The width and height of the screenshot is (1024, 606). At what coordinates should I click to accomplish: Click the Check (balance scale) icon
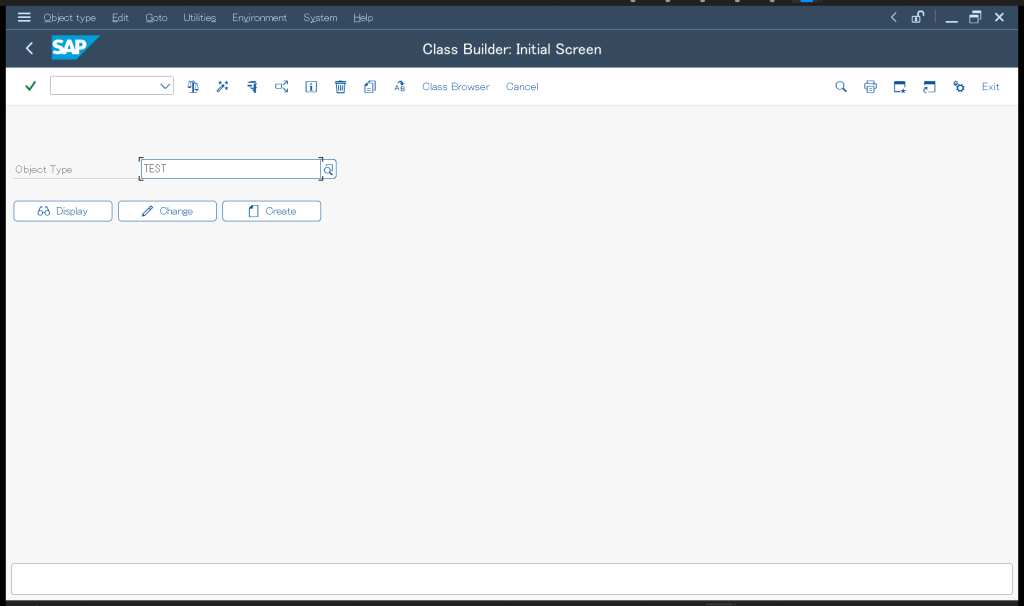point(193,87)
